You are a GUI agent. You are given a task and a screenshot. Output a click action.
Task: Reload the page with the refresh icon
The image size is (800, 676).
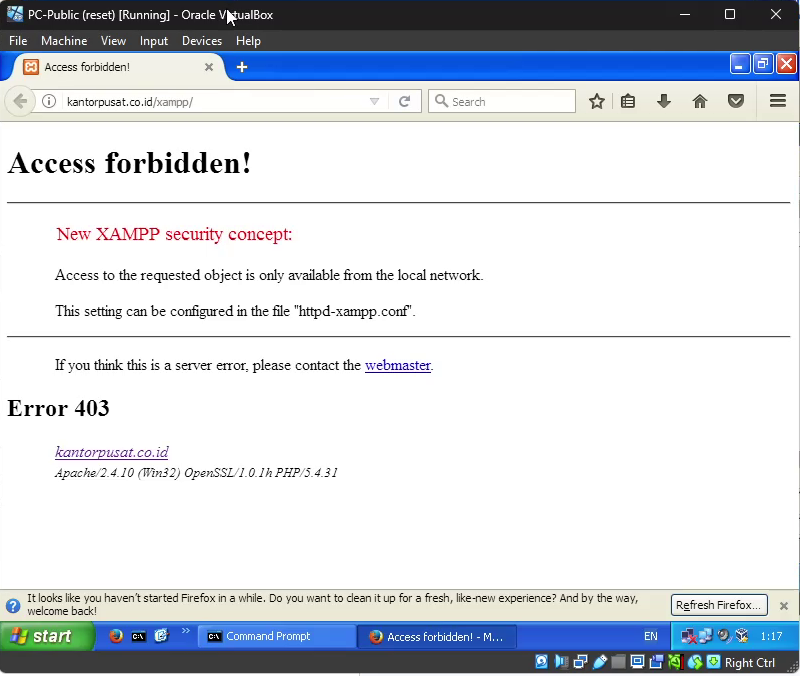[405, 102]
